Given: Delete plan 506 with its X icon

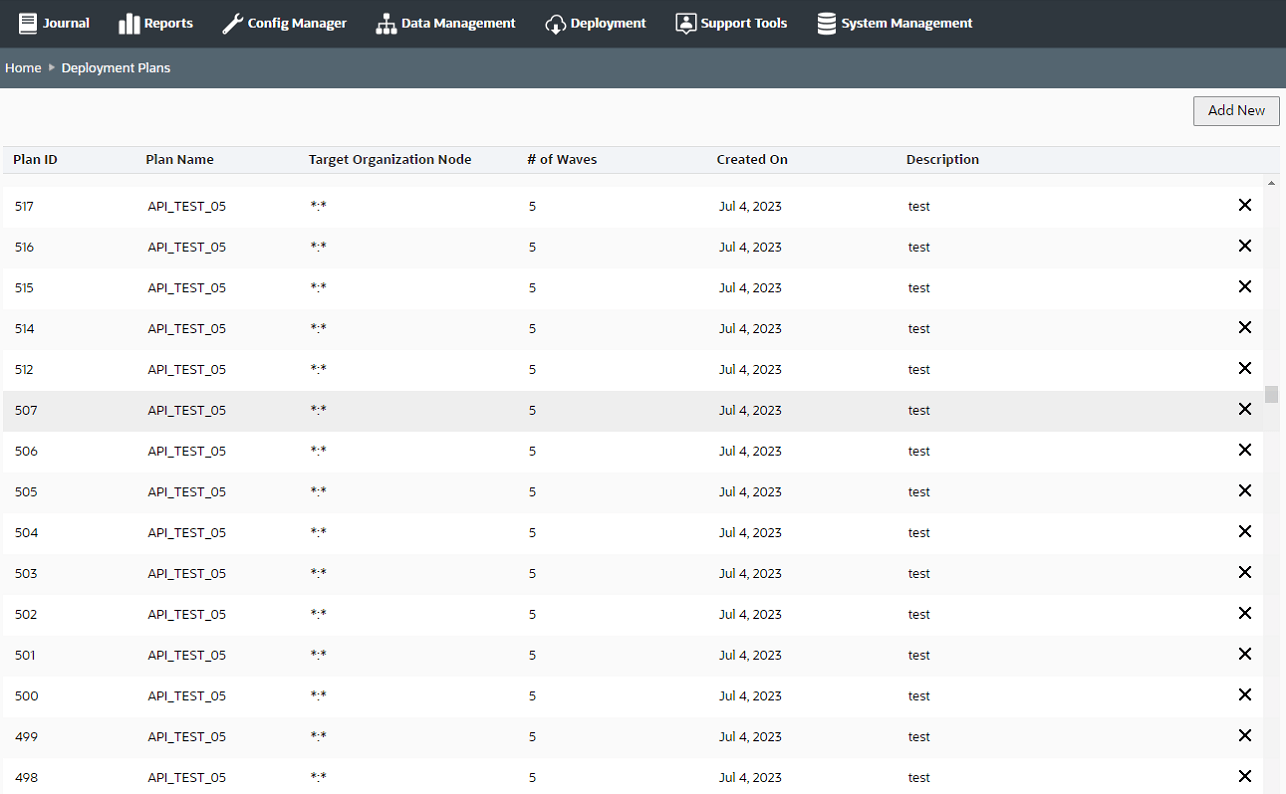Looking at the screenshot, I should coord(1245,450).
